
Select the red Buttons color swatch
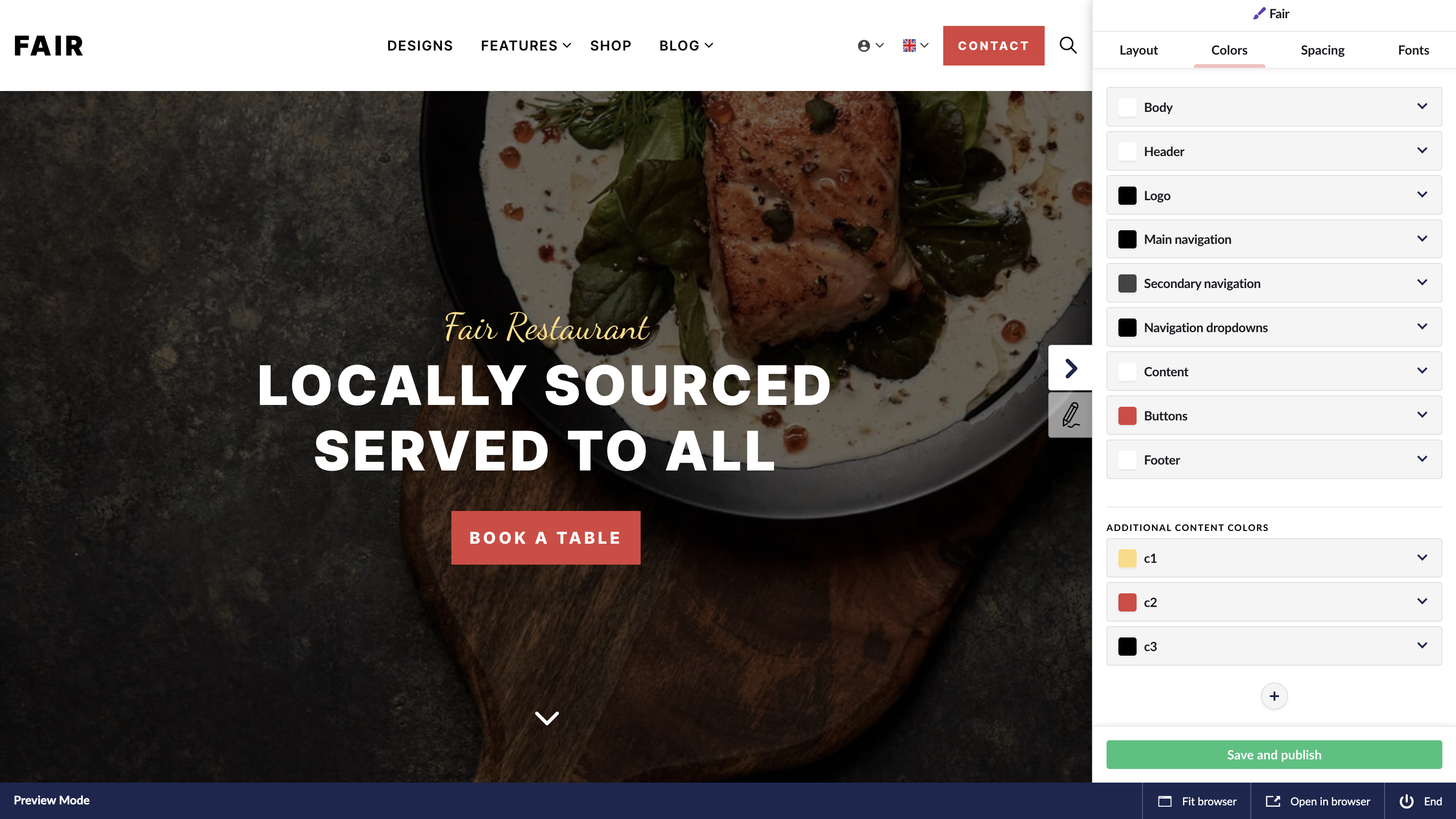[x=1127, y=415]
